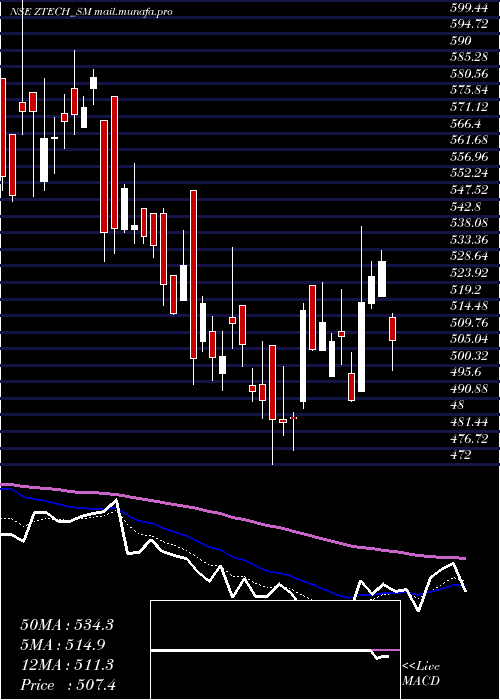Image resolution: width=500 pixels, height=700 pixels.
Task: Click the 571.12 price label
Action: [x=468, y=107]
